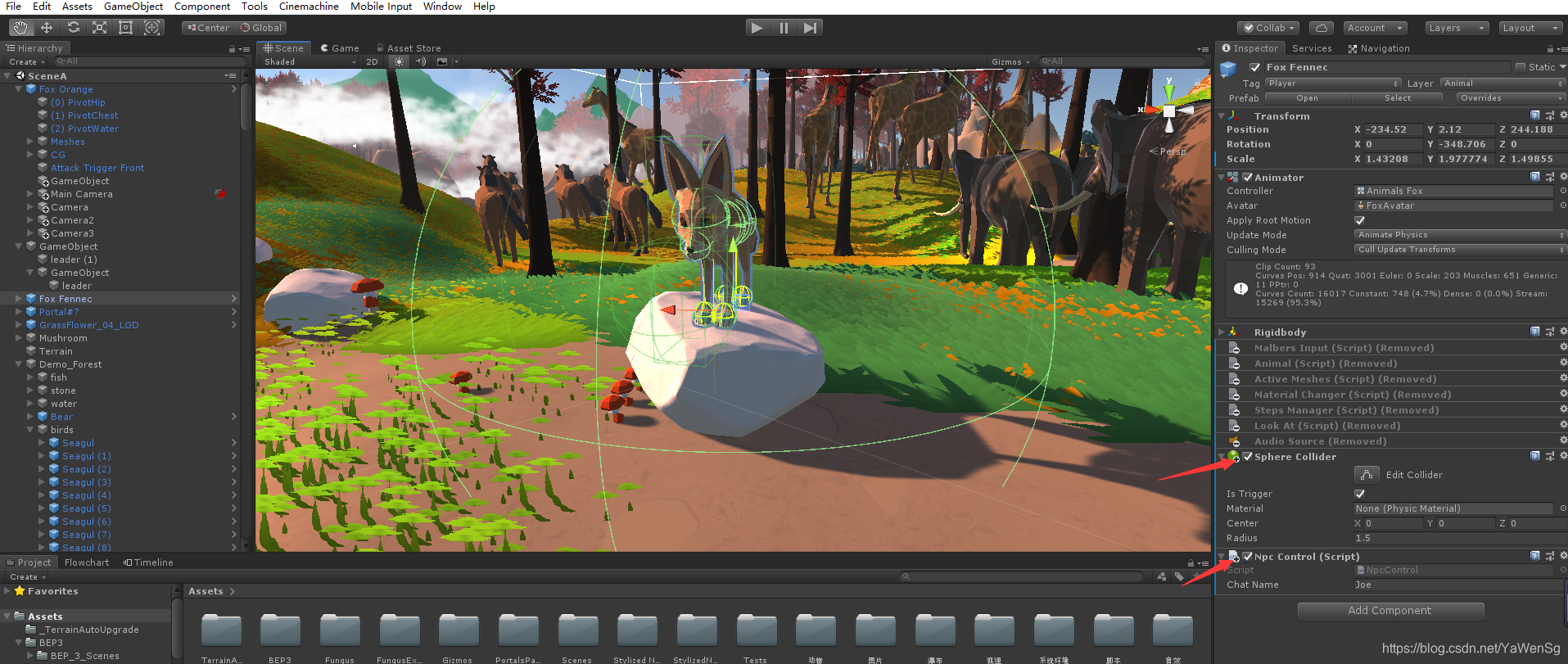Select the Rect transform tool
The width and height of the screenshot is (1568, 664).
(x=125, y=28)
